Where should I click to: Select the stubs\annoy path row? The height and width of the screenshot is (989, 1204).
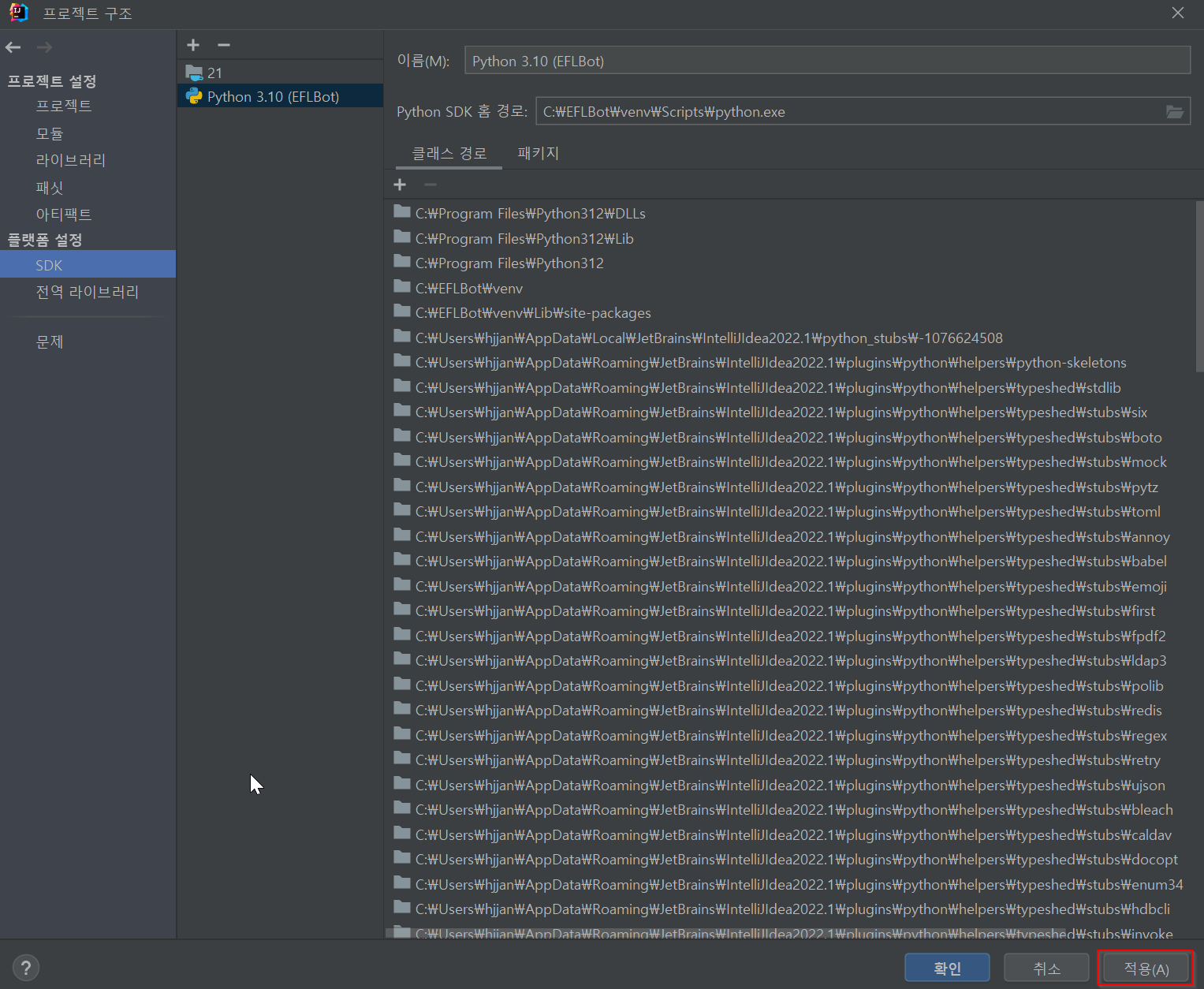pos(790,536)
